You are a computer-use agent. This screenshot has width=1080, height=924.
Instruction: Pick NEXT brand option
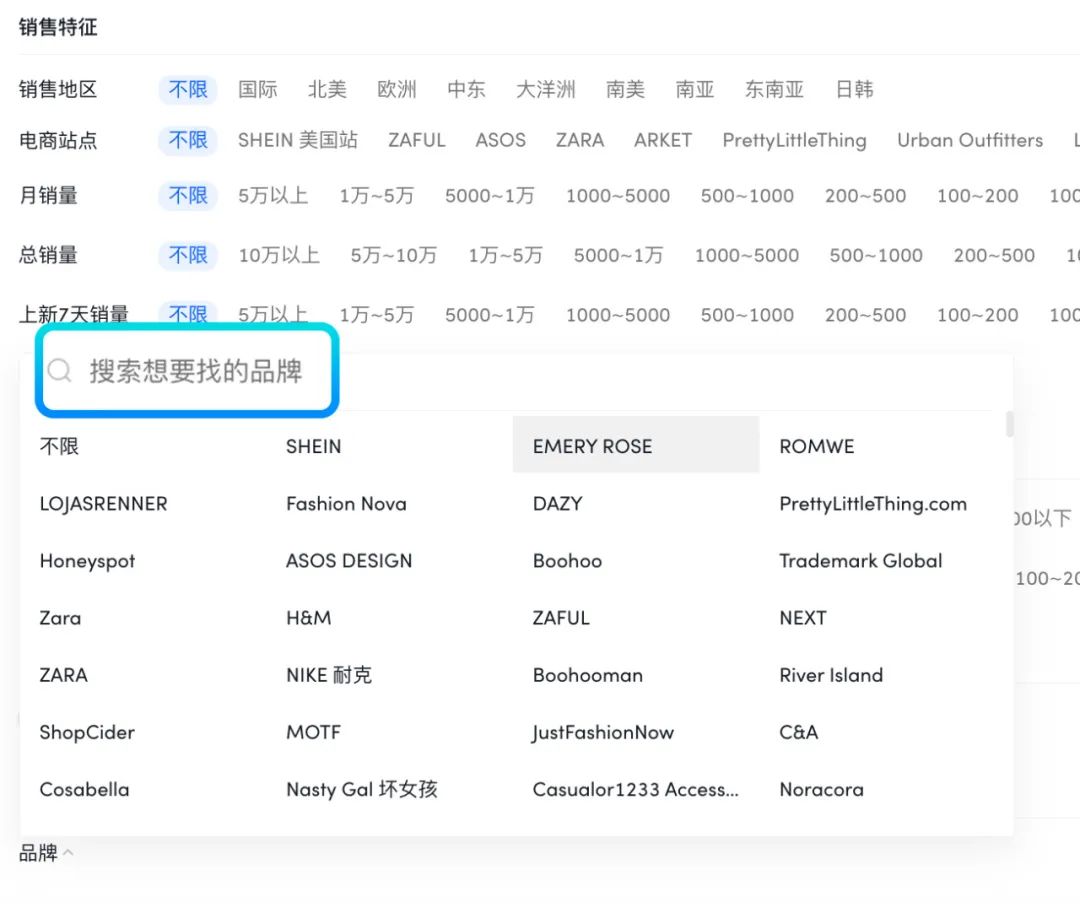pyautogui.click(x=803, y=618)
